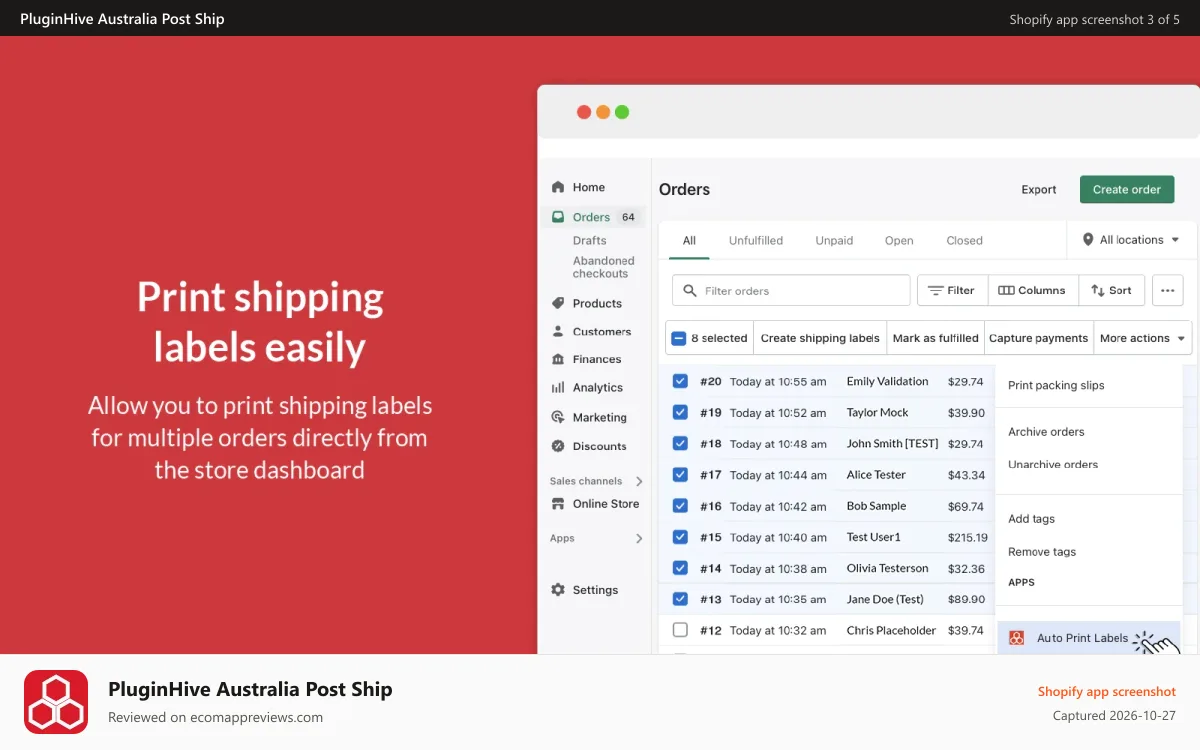Image resolution: width=1200 pixels, height=750 pixels.
Task: Click the search magnifier icon in filter box
Action: [x=690, y=291]
